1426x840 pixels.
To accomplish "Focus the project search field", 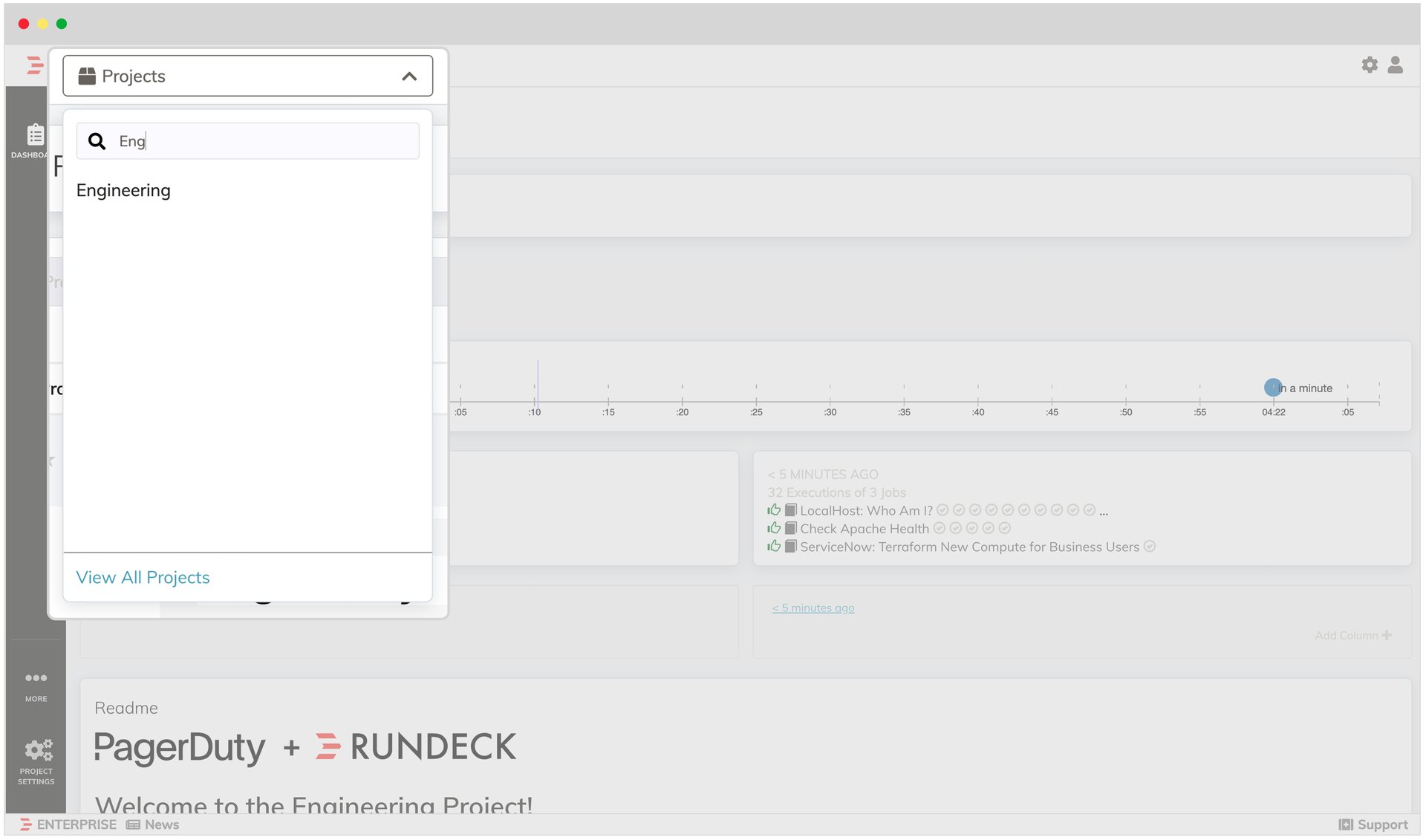I will pyautogui.click(x=267, y=141).
